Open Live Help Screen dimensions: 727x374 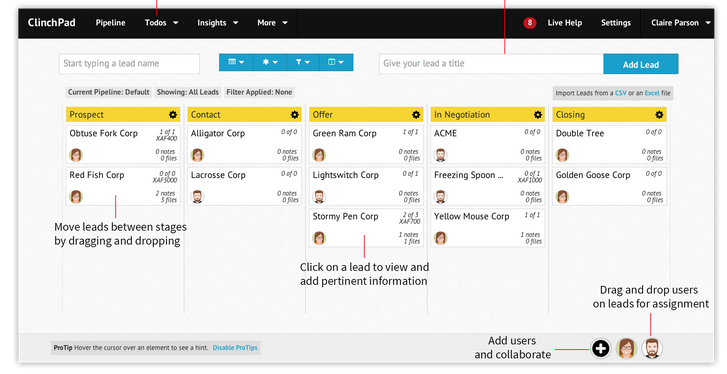coord(564,23)
